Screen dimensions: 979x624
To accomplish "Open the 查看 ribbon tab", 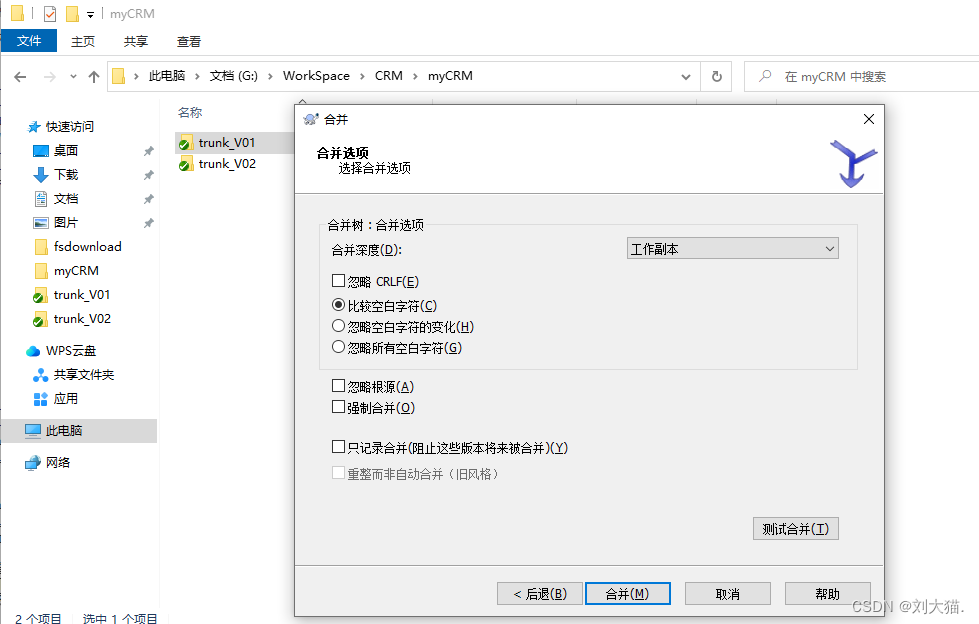I will click(x=189, y=41).
